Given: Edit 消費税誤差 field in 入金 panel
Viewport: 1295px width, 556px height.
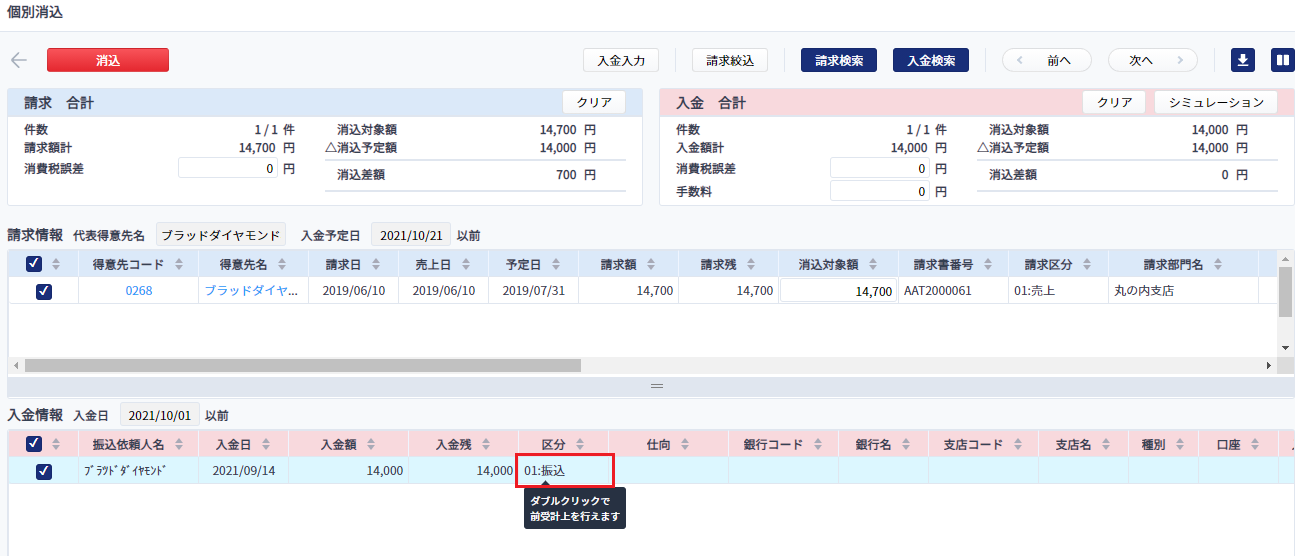Looking at the screenshot, I should tap(880, 168).
